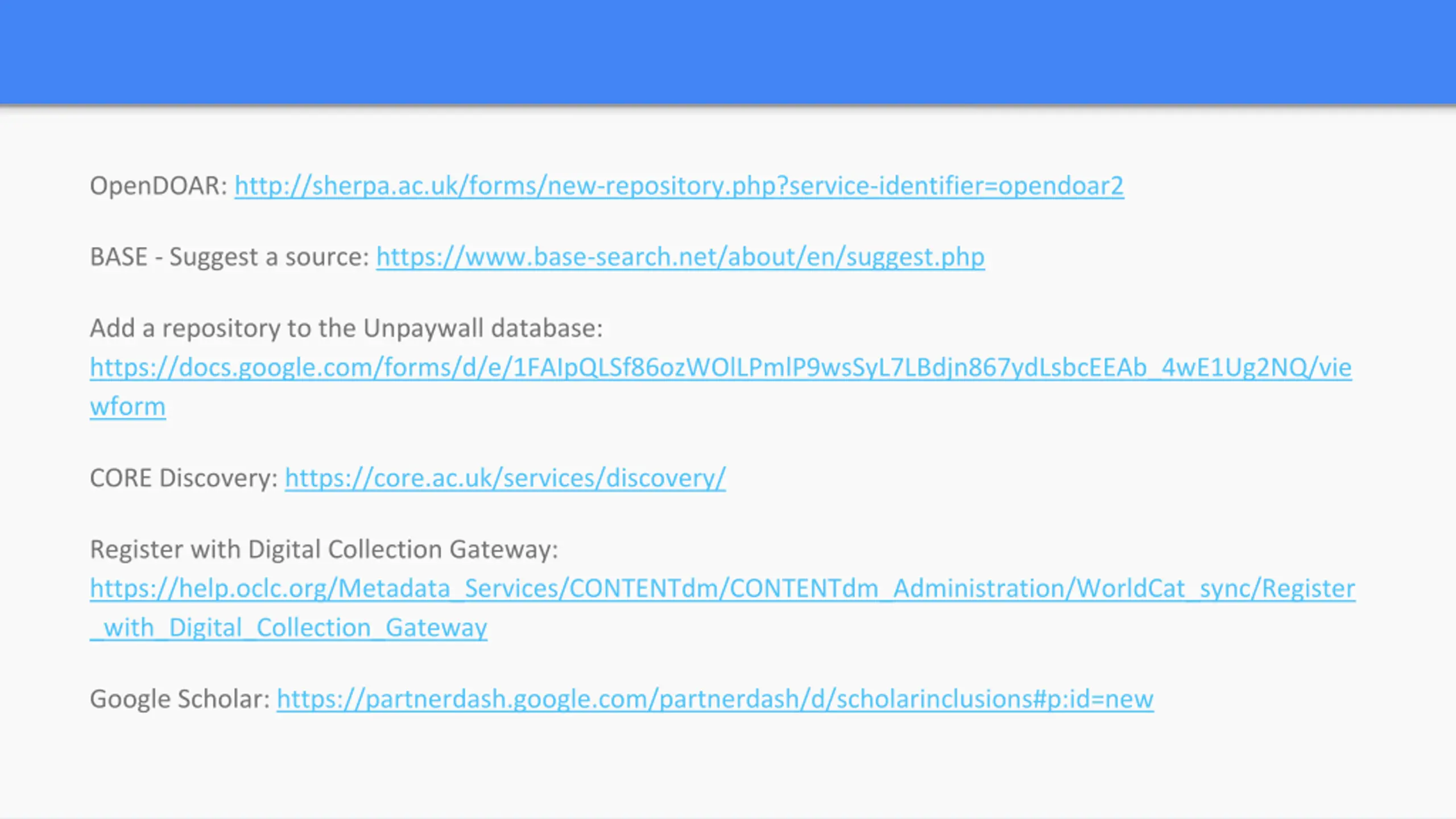This screenshot has width=1456, height=819.
Task: Select the 'BASE' word before the hyphen
Action: point(119,257)
